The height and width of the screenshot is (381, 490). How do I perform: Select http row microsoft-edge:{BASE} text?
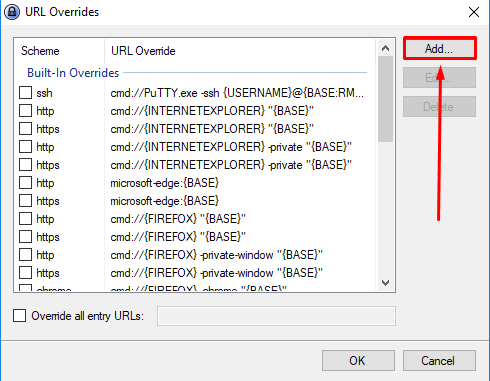pos(165,183)
